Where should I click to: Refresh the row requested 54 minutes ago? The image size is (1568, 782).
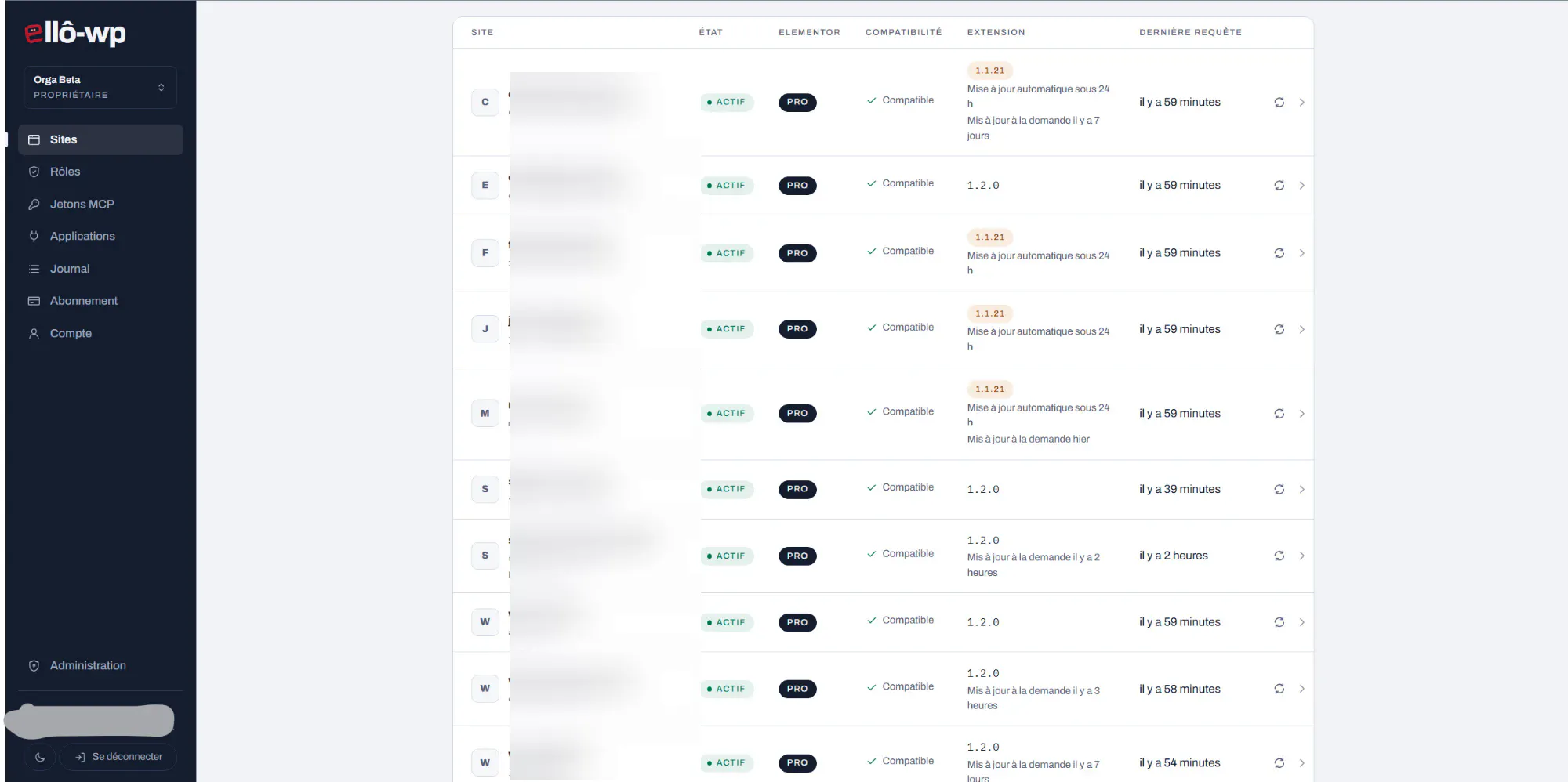[x=1279, y=763]
